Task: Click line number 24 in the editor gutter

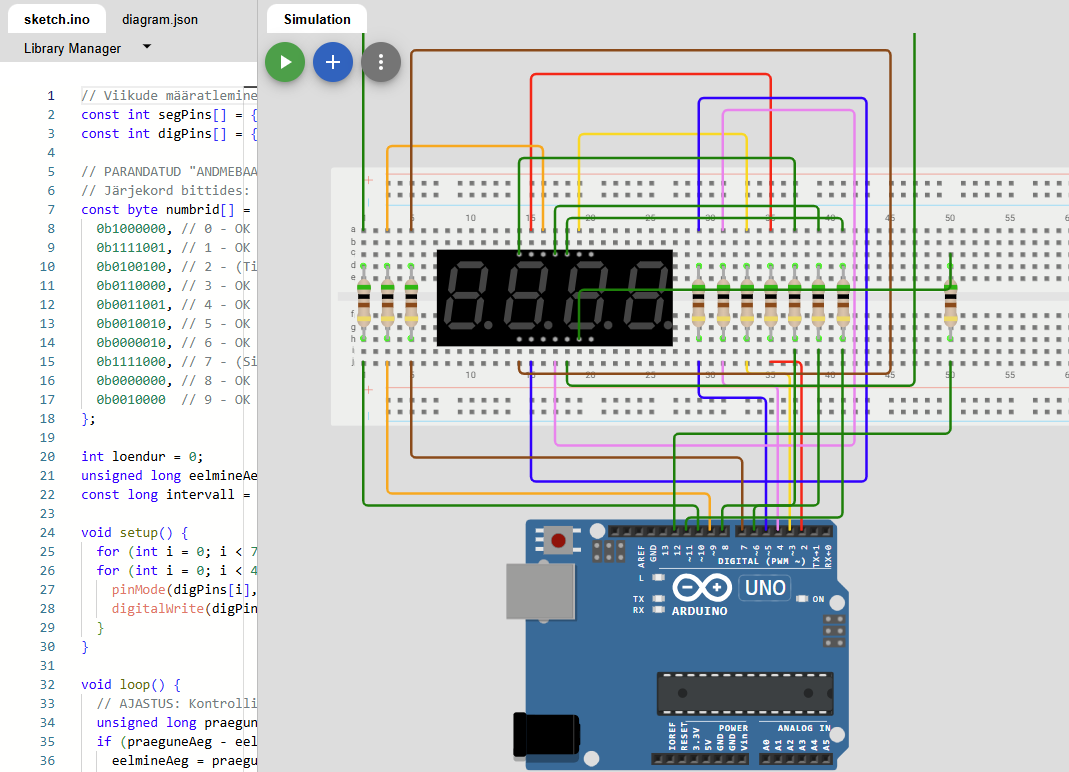Action: pyautogui.click(x=47, y=533)
